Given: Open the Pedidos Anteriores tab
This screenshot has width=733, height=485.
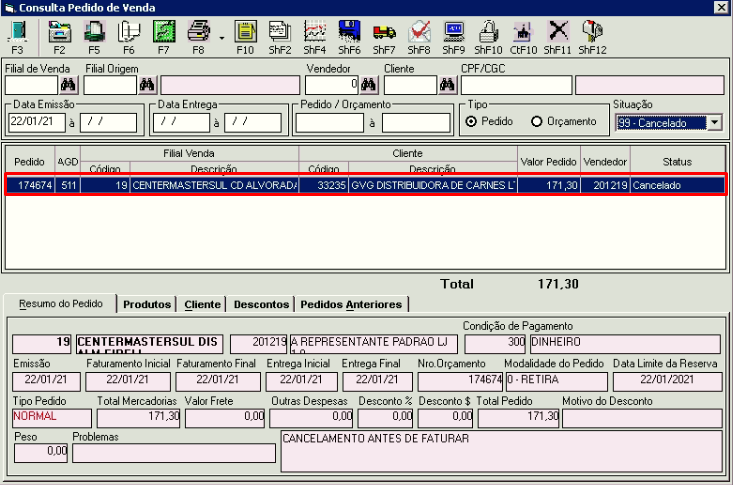Looking at the screenshot, I should click(351, 304).
